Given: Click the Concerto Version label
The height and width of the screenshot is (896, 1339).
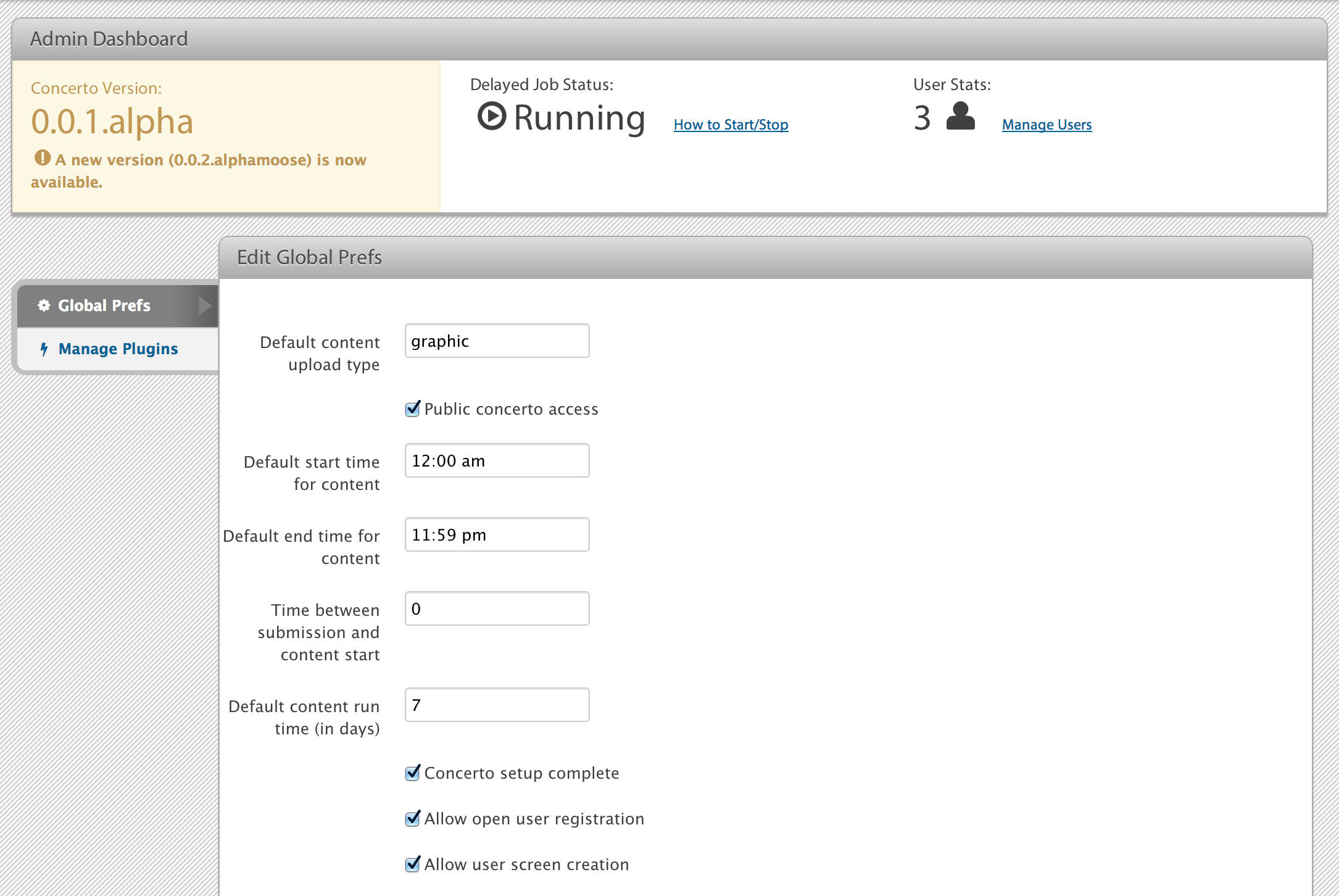Looking at the screenshot, I should coord(96,88).
